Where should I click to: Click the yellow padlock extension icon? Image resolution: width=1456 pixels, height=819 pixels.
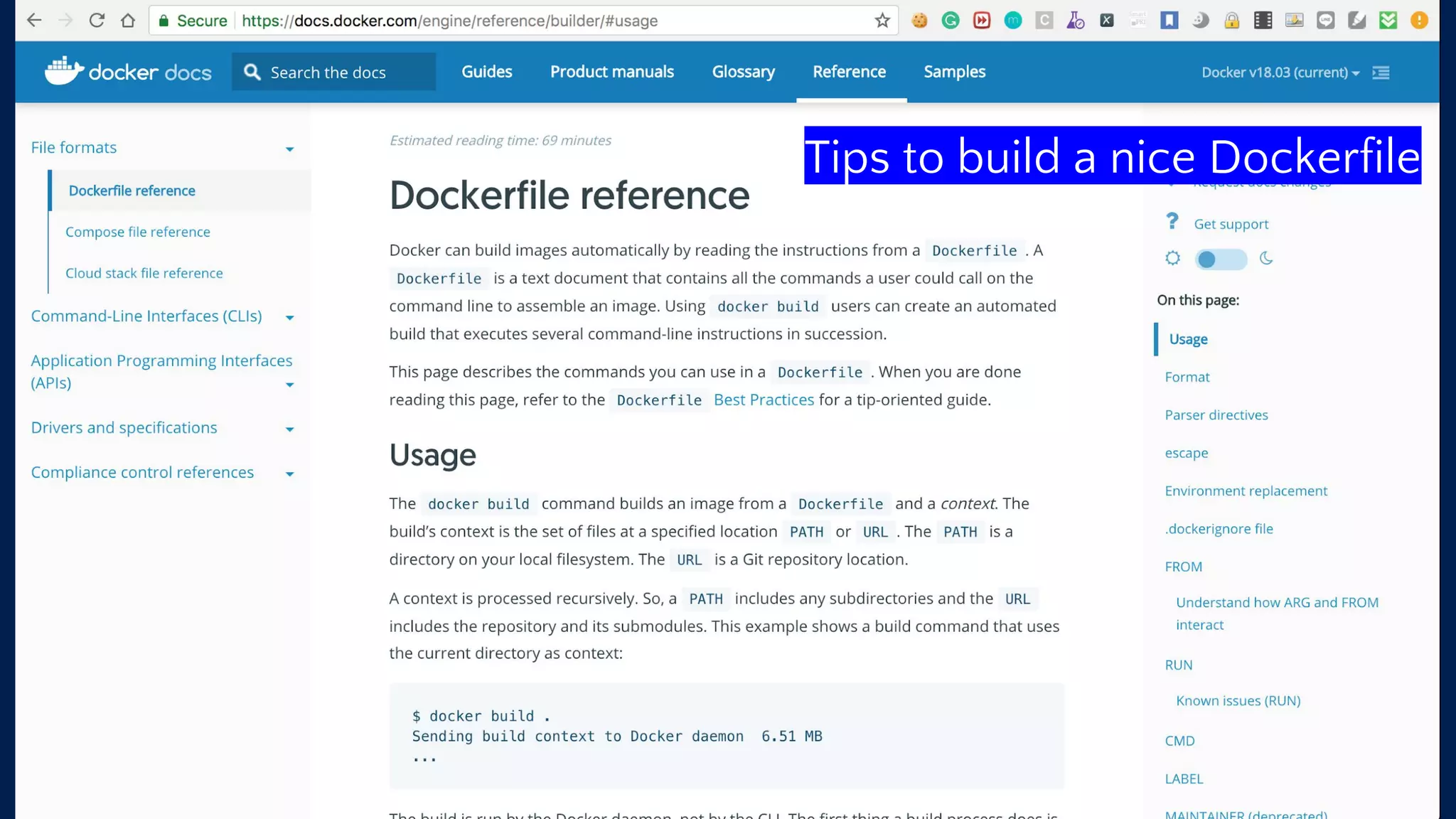pyautogui.click(x=1232, y=21)
